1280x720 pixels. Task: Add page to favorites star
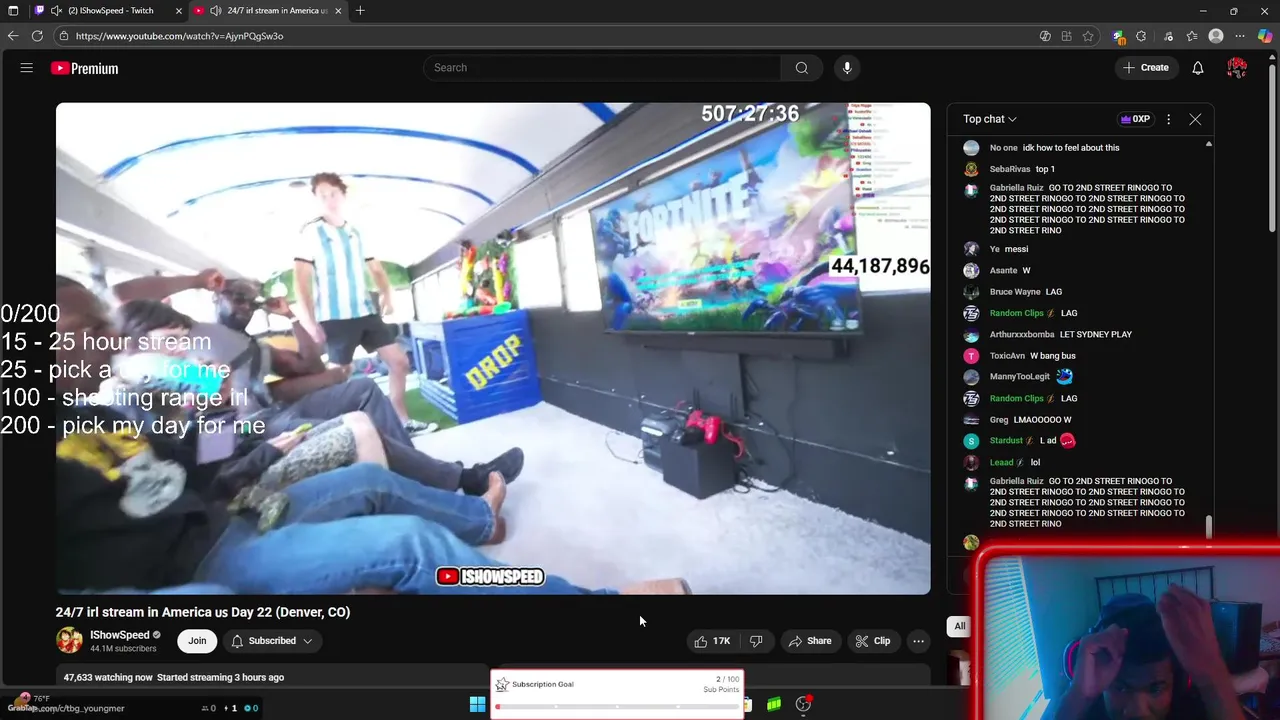1088,36
